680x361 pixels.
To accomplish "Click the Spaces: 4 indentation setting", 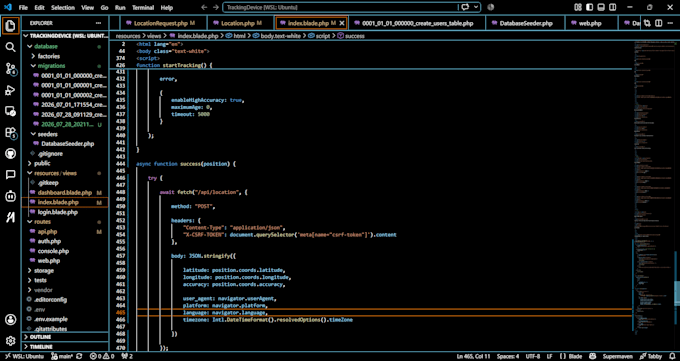I will tap(507, 356).
